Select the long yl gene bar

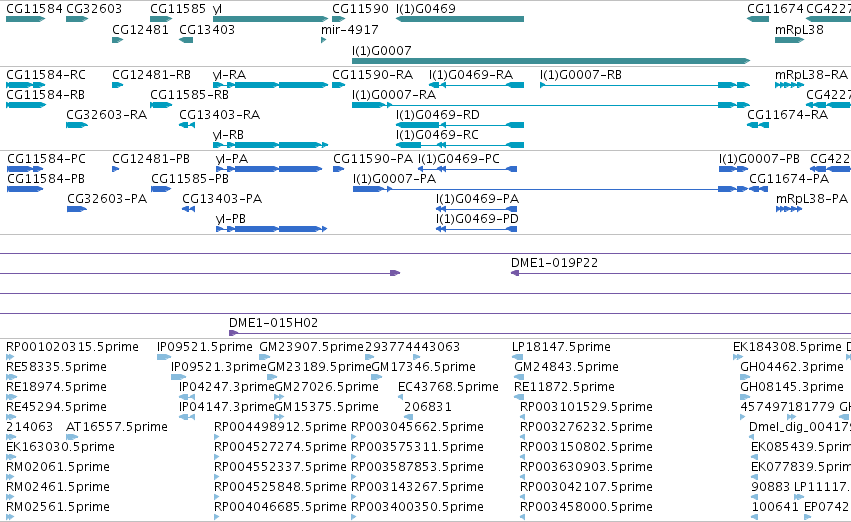point(270,19)
